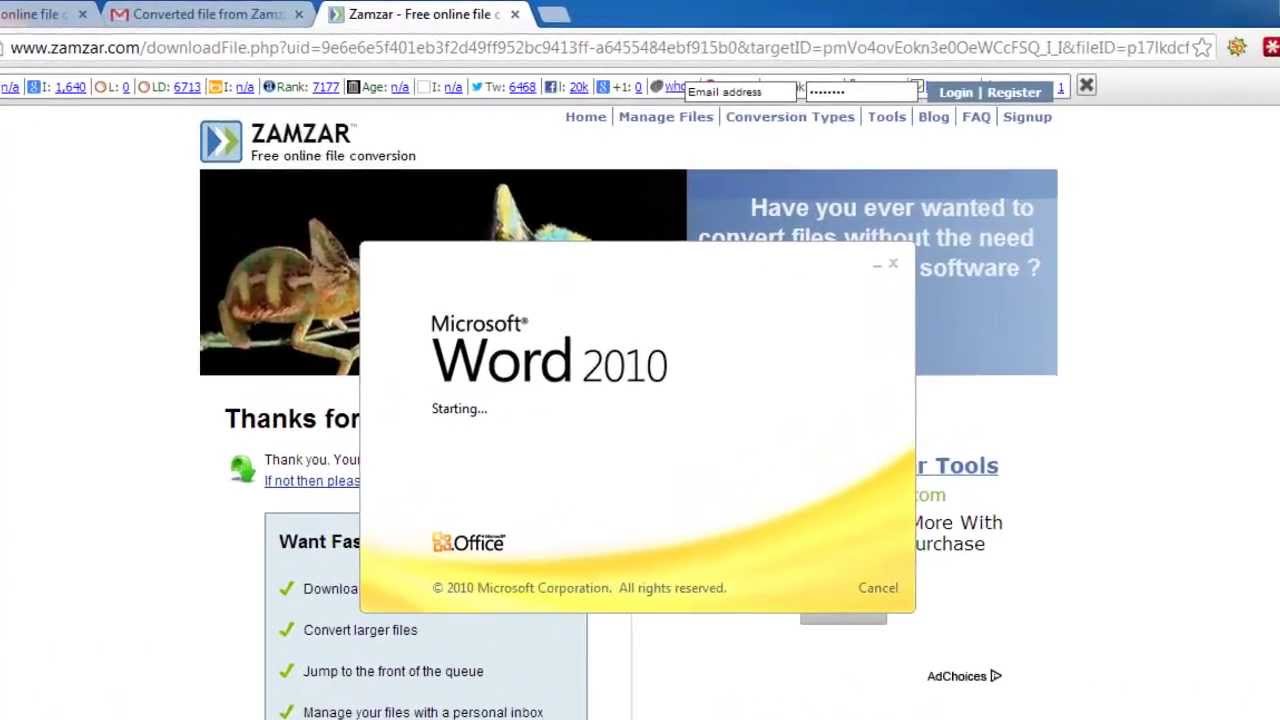This screenshot has width=1280, height=720.
Task: Go to Conversion Types
Action: coord(790,117)
